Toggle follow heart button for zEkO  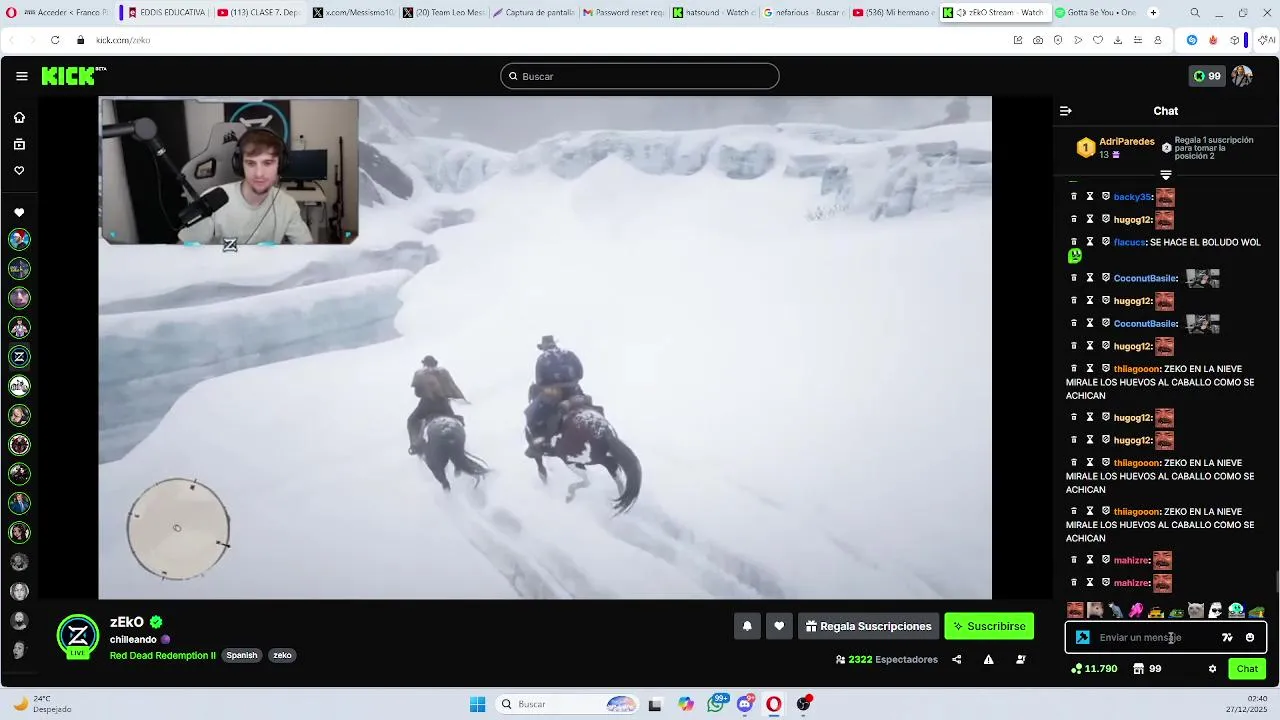tap(779, 626)
